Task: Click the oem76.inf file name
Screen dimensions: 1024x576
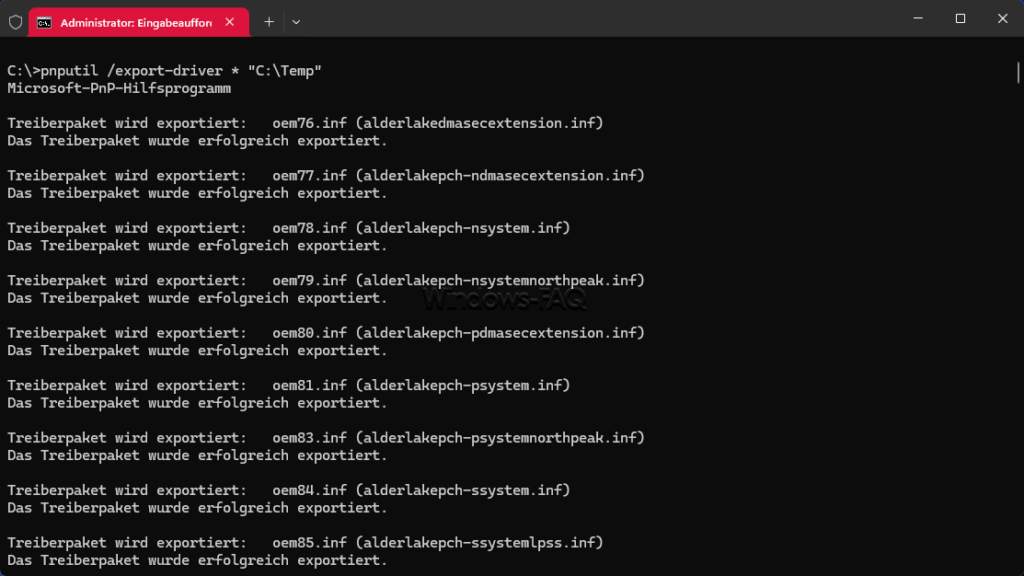Action: 310,123
